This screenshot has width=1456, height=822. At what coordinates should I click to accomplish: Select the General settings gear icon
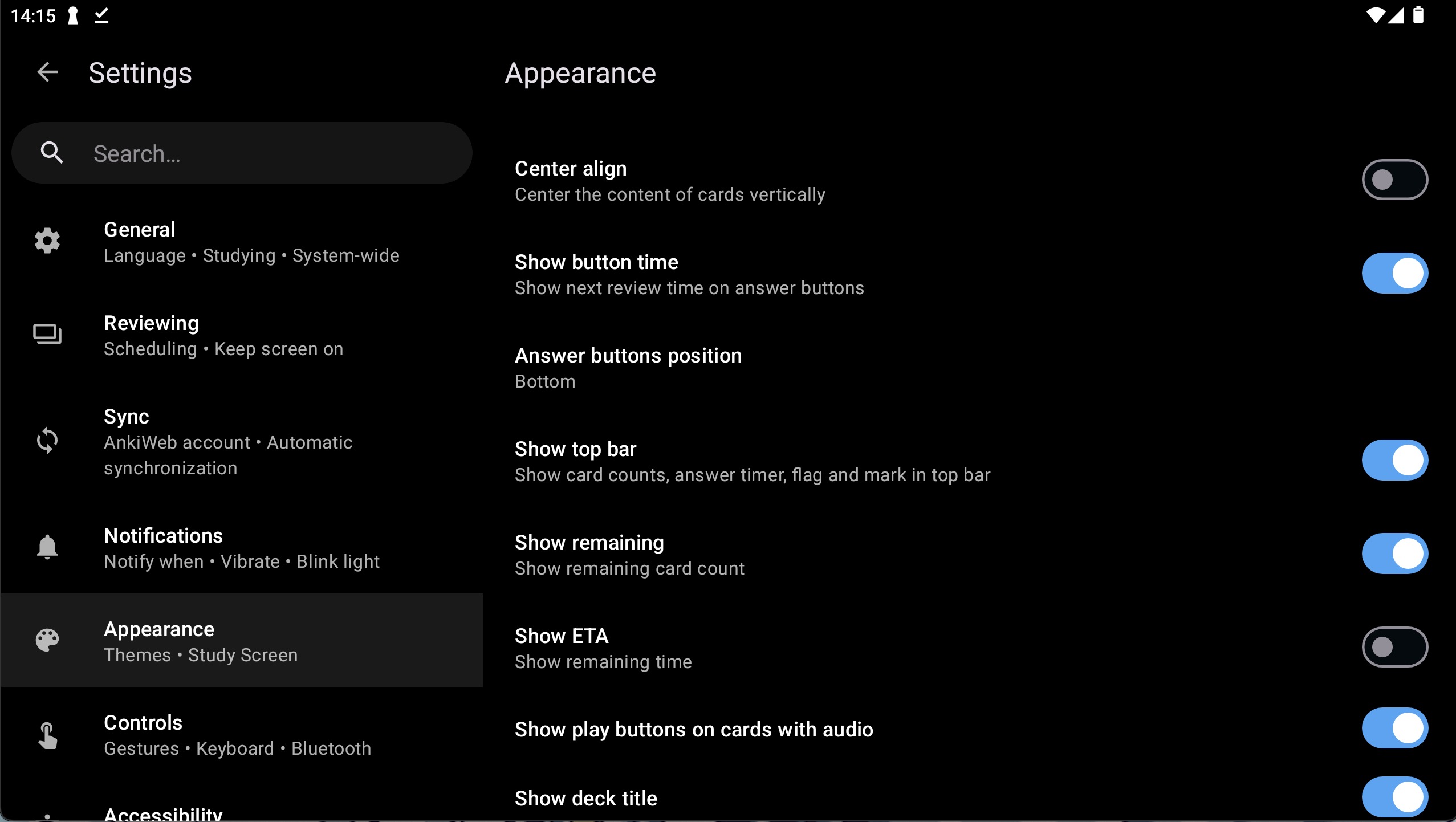point(47,241)
